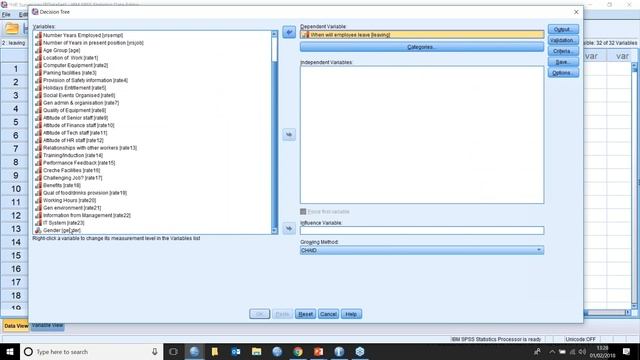The height and width of the screenshot is (360, 640).
Task: Click the Independent Variables list box
Action: click(422, 135)
